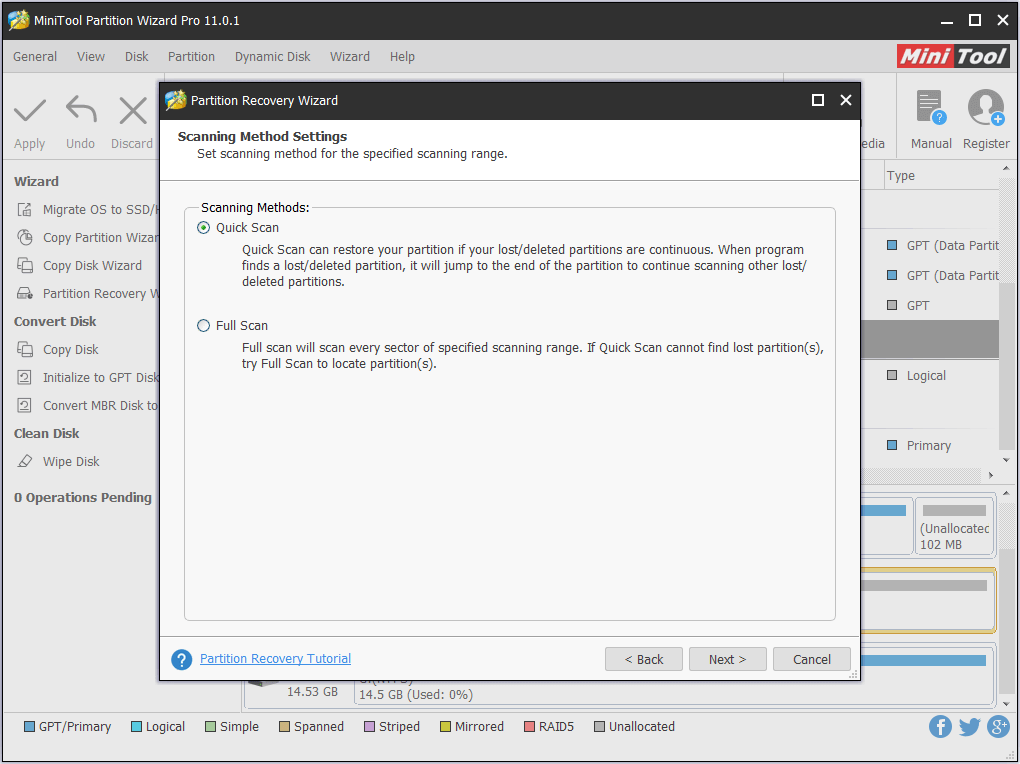This screenshot has height=764, width=1020.
Task: Maximize the Partition Recovery Wizard dialog
Action: (x=818, y=100)
